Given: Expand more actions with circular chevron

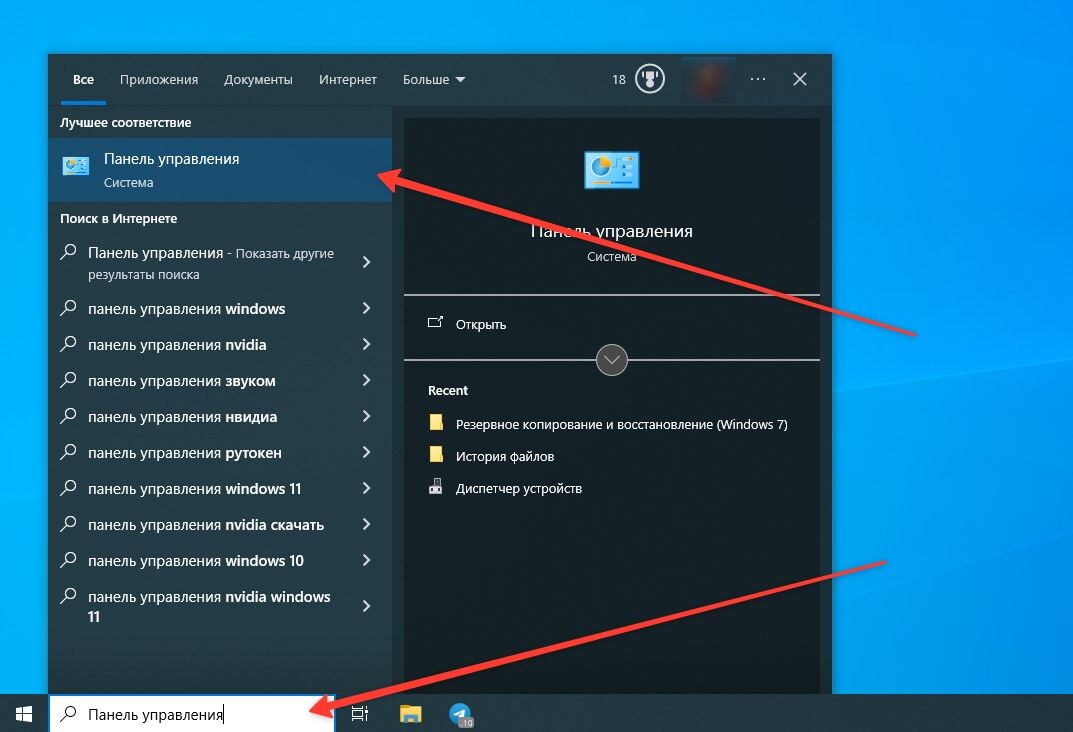Looking at the screenshot, I should (611, 360).
